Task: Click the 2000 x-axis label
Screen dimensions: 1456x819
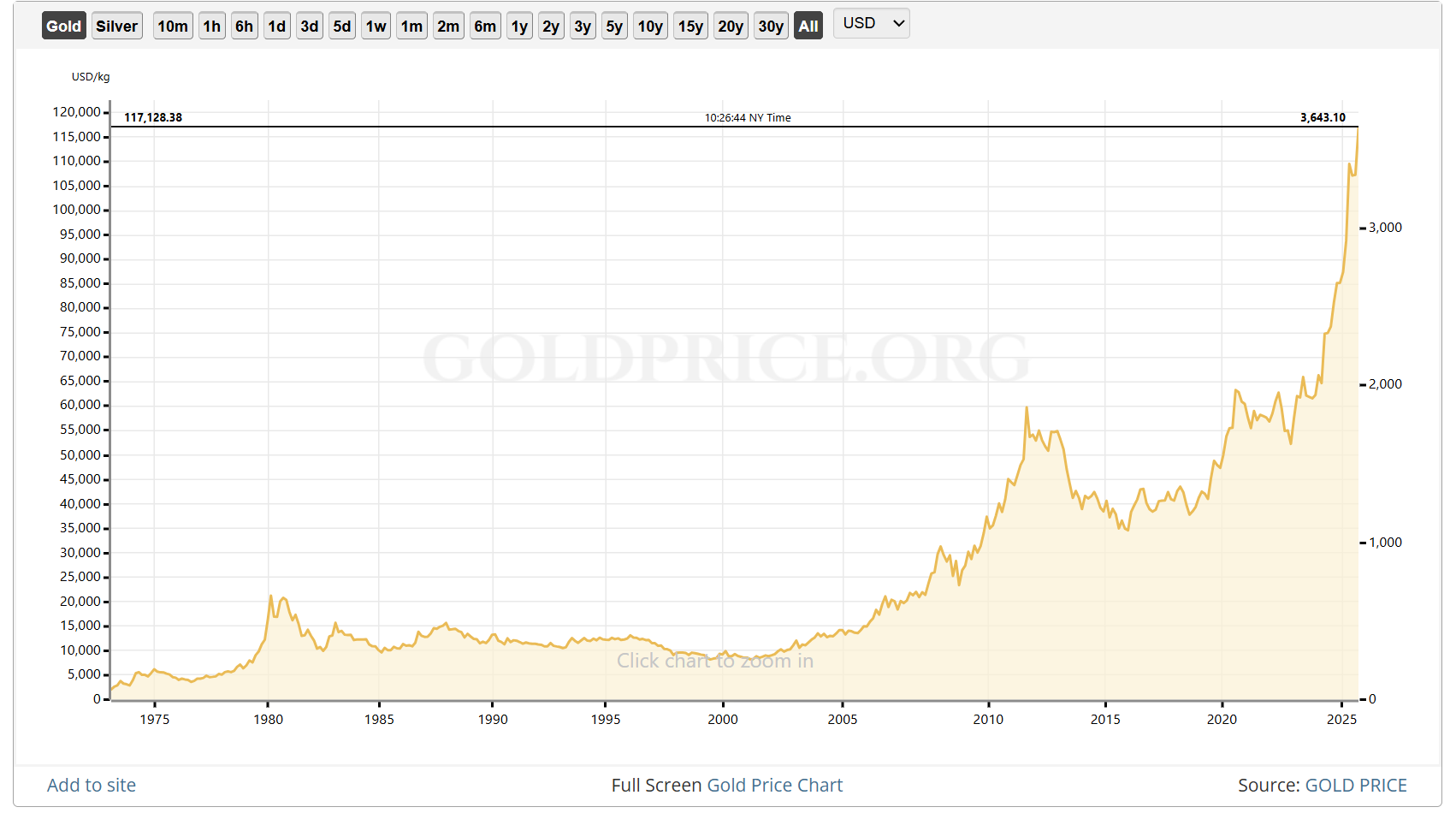Action: [723, 719]
